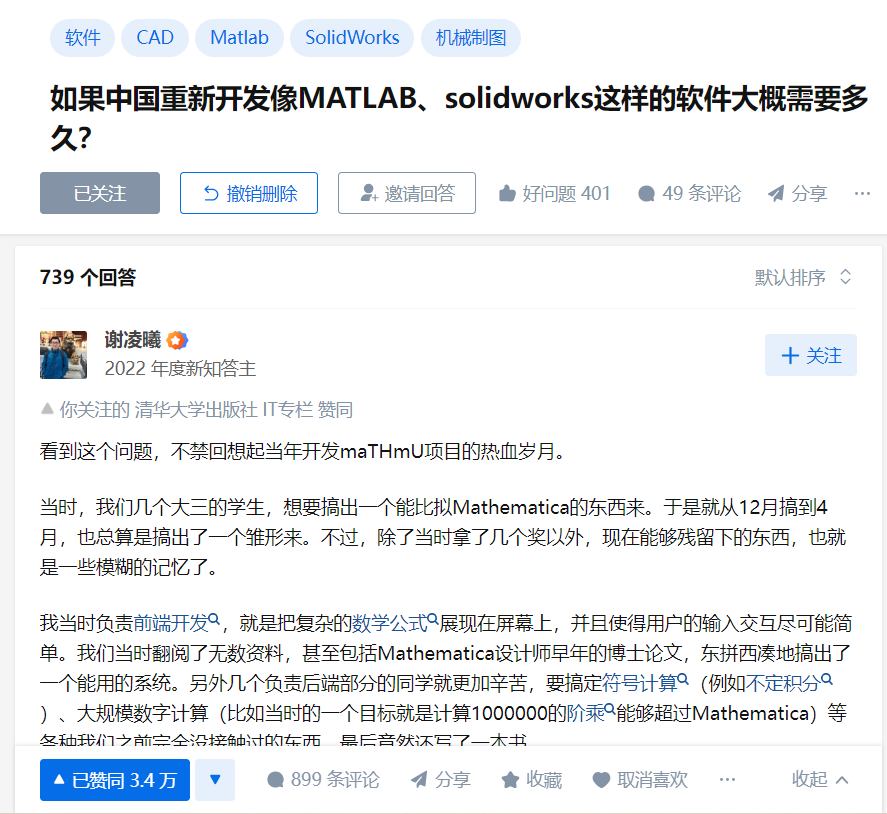Click the 邀请回答 button
887x814 pixels.
[x=407, y=193]
